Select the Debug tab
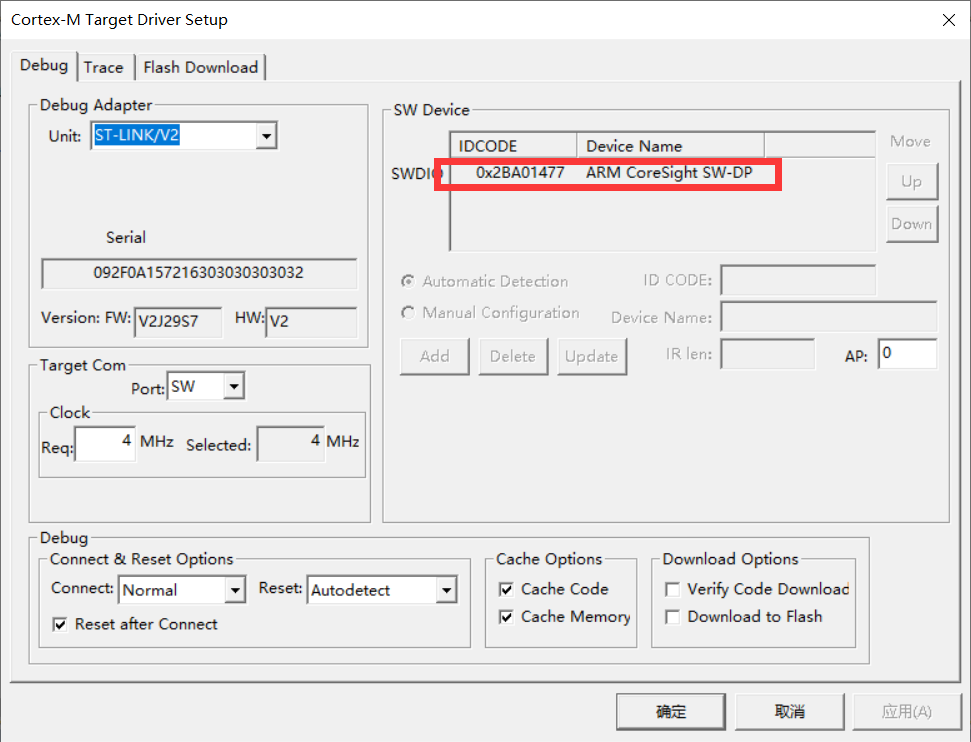Viewport: 971px width, 742px height. pyautogui.click(x=43, y=65)
